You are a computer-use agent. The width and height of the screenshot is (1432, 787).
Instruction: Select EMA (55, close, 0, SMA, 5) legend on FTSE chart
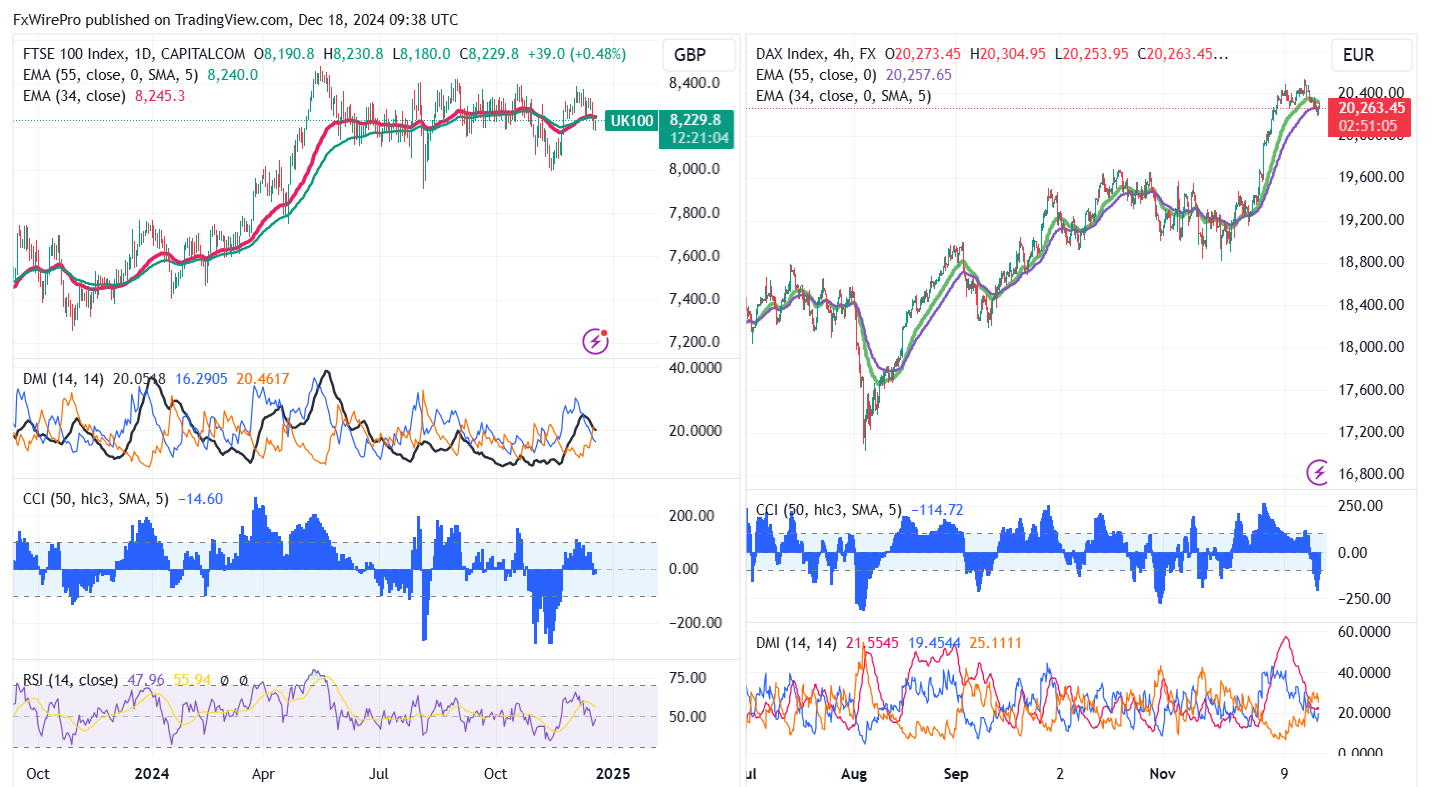point(110,75)
